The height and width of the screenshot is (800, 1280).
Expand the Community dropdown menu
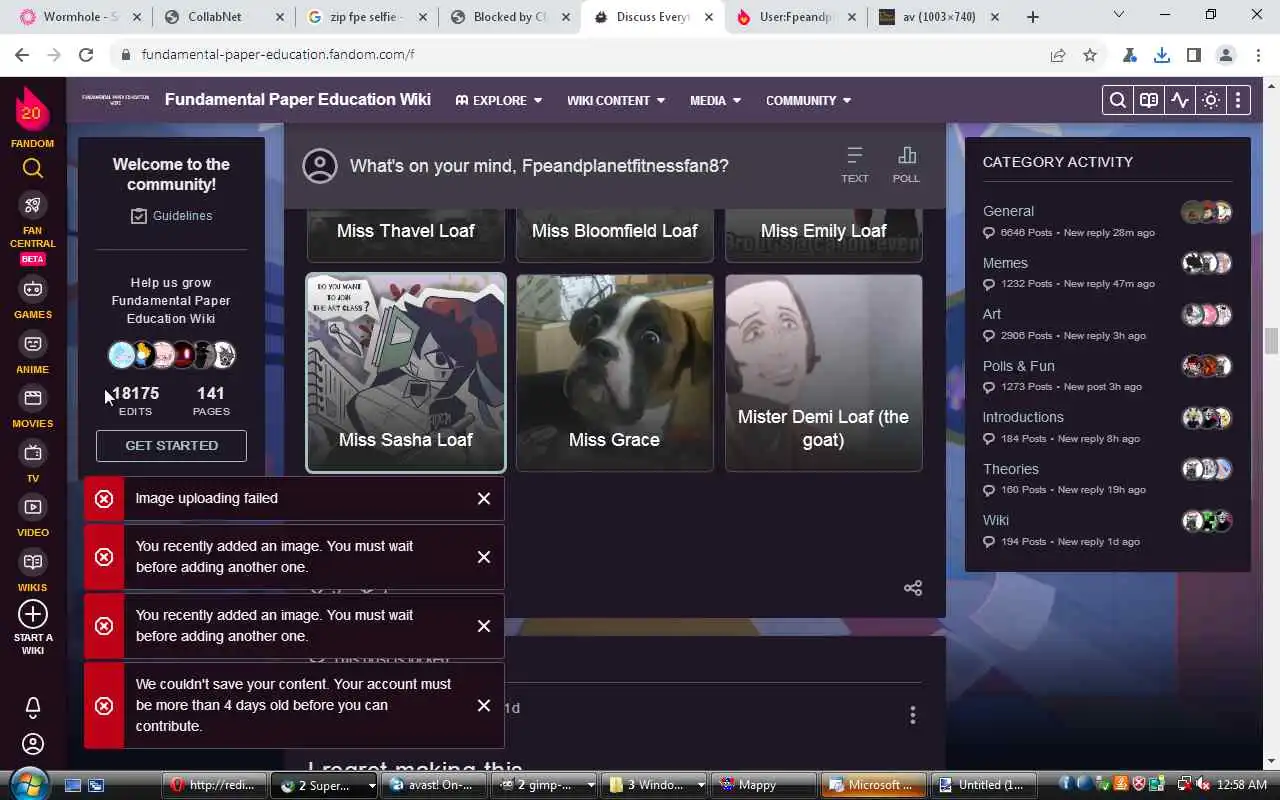(809, 100)
